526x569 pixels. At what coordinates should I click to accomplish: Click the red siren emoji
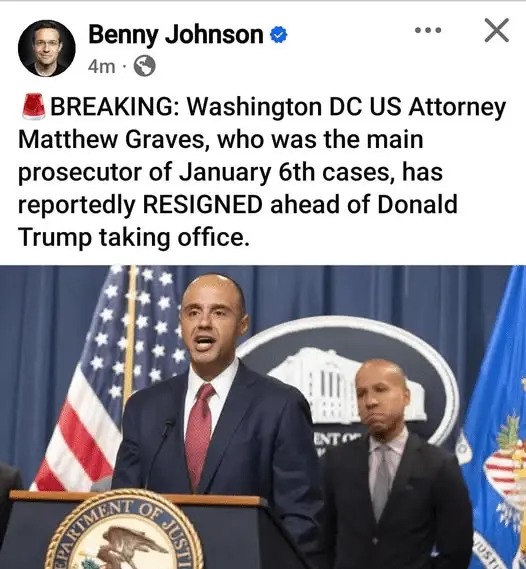pyautogui.click(x=34, y=107)
